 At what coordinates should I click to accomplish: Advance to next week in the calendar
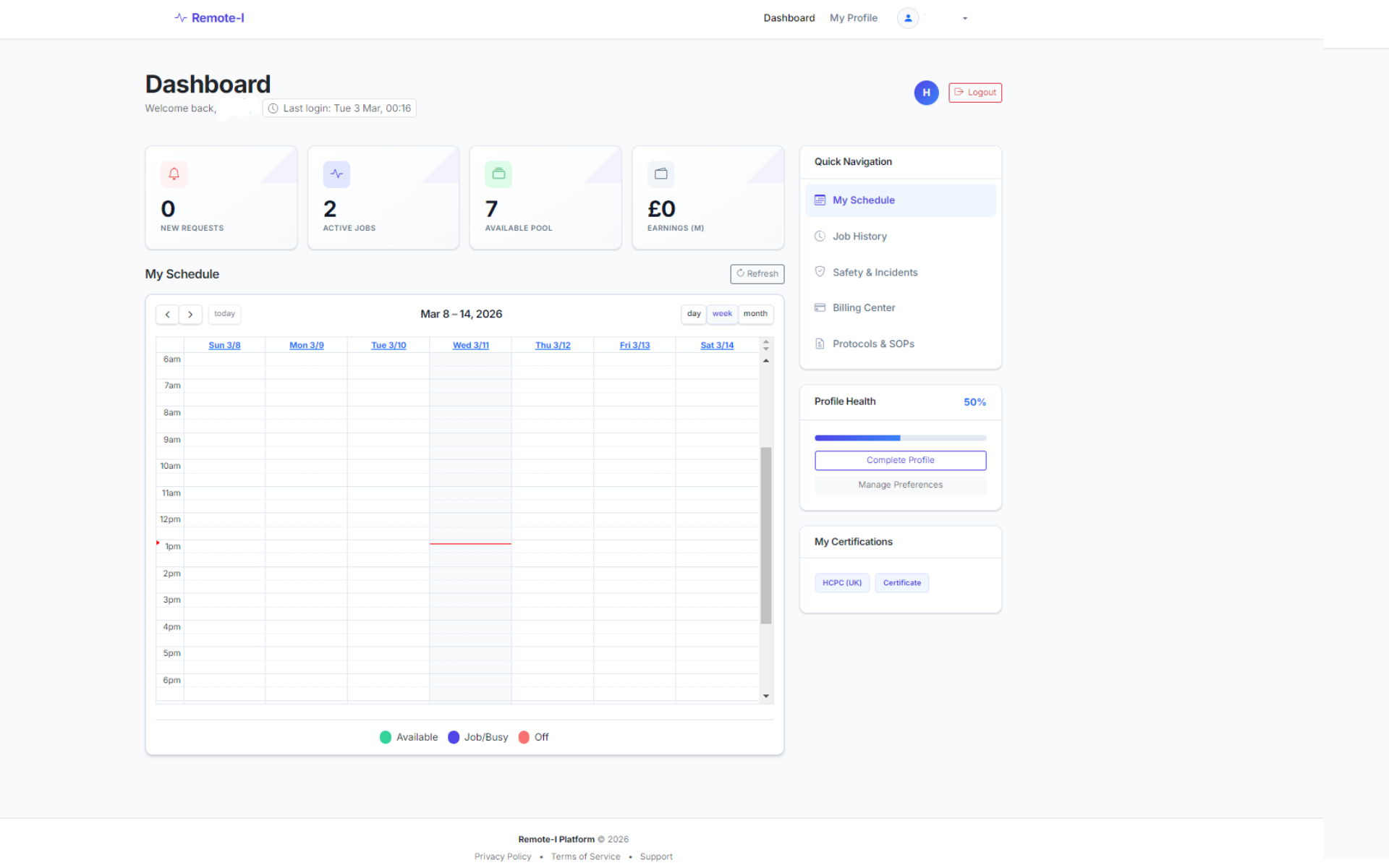(190, 314)
